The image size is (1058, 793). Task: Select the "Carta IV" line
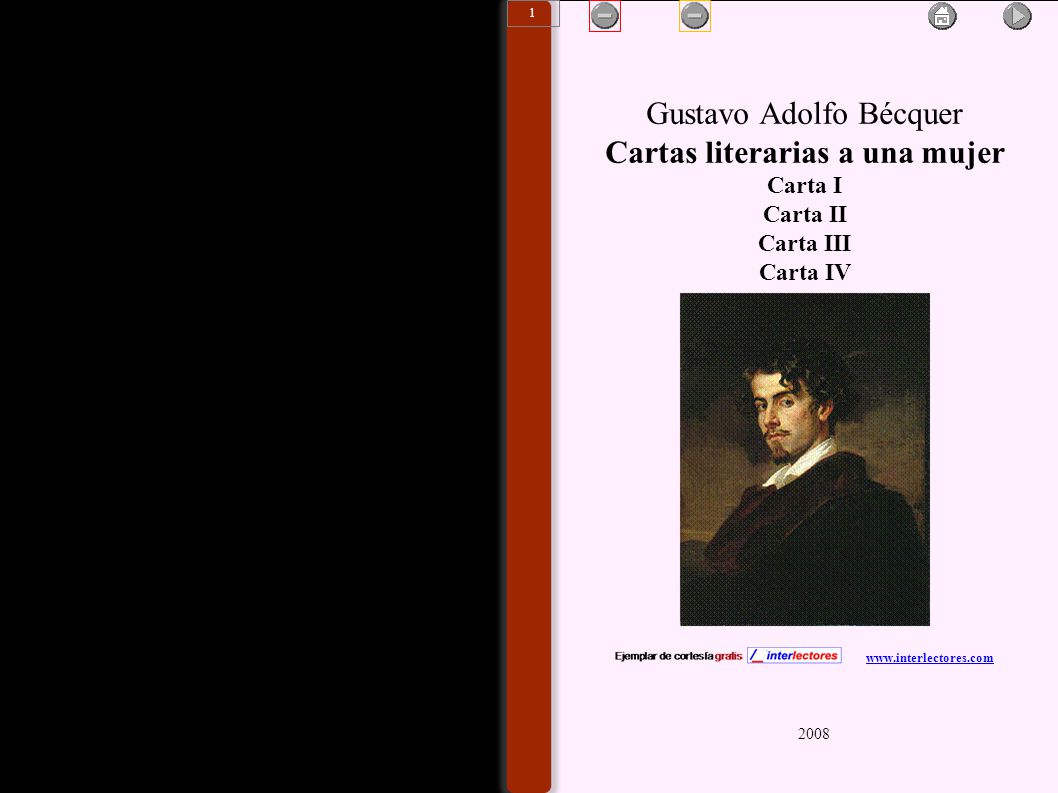[804, 272]
